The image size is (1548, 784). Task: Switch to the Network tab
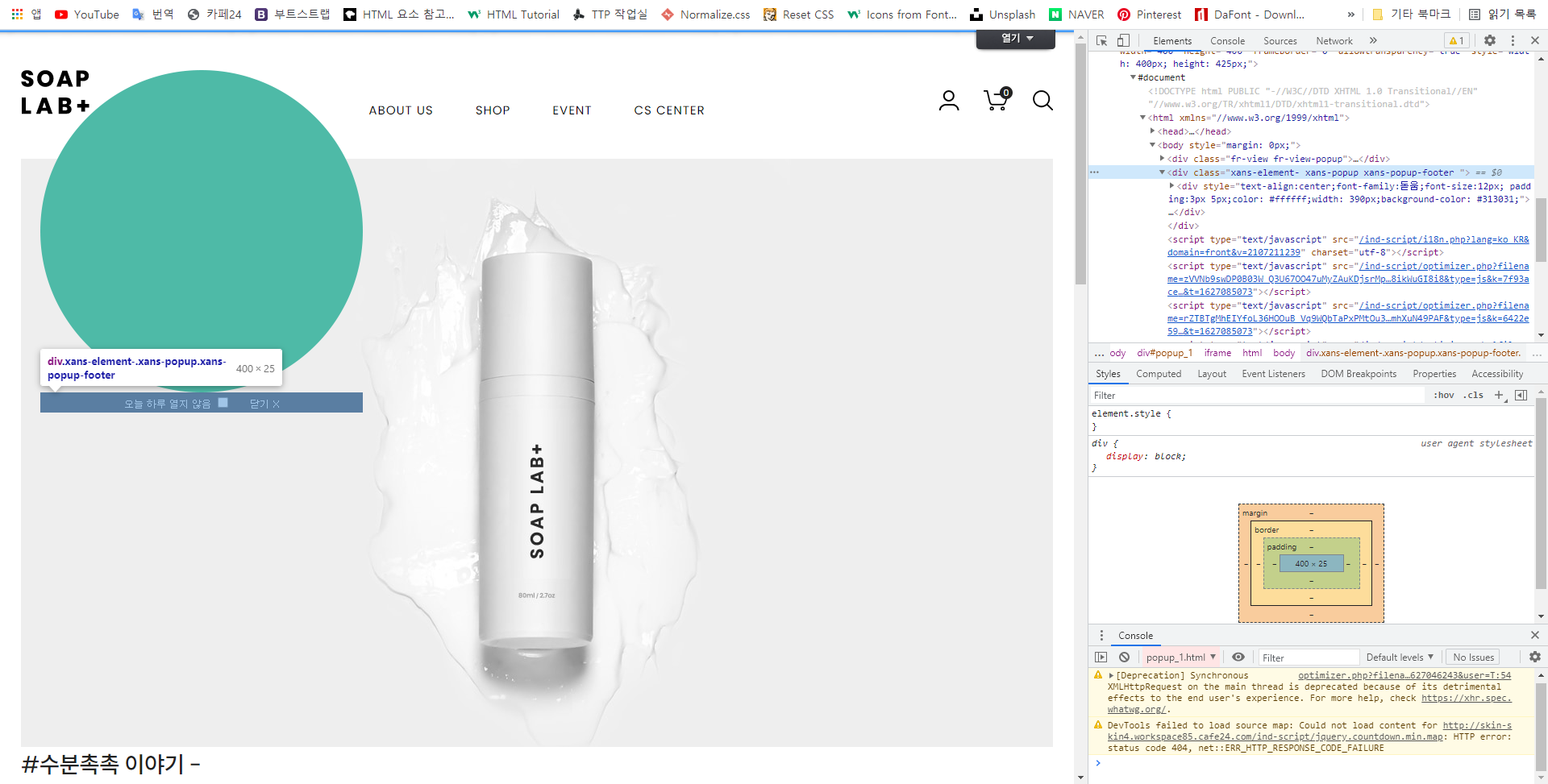tap(1334, 40)
